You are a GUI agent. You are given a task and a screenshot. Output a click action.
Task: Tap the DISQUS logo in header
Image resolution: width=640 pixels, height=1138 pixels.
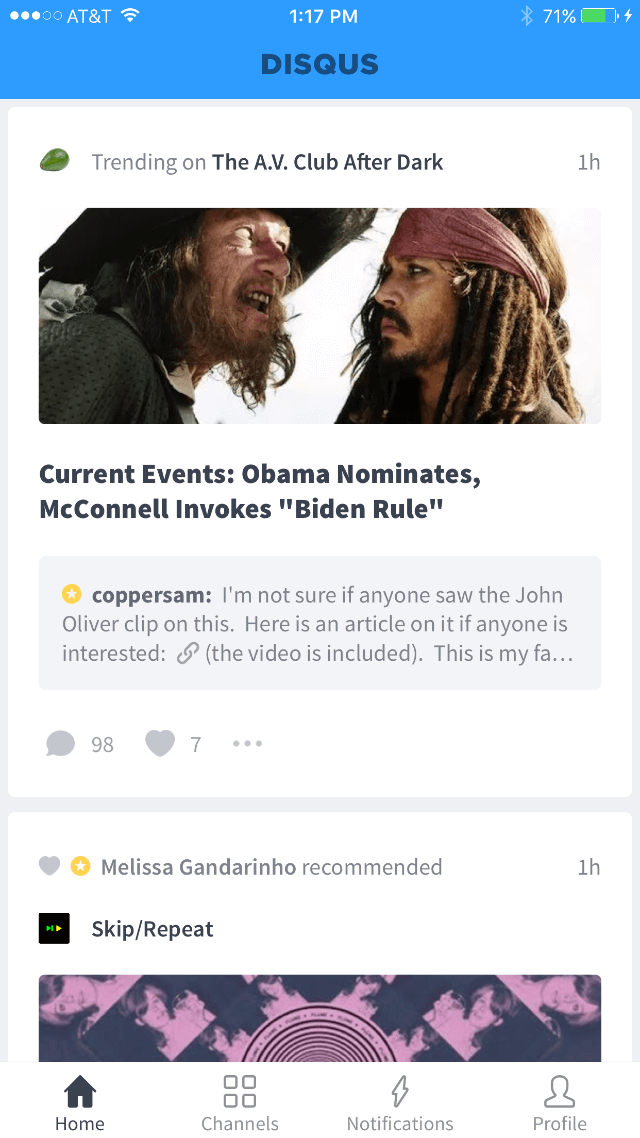click(320, 65)
